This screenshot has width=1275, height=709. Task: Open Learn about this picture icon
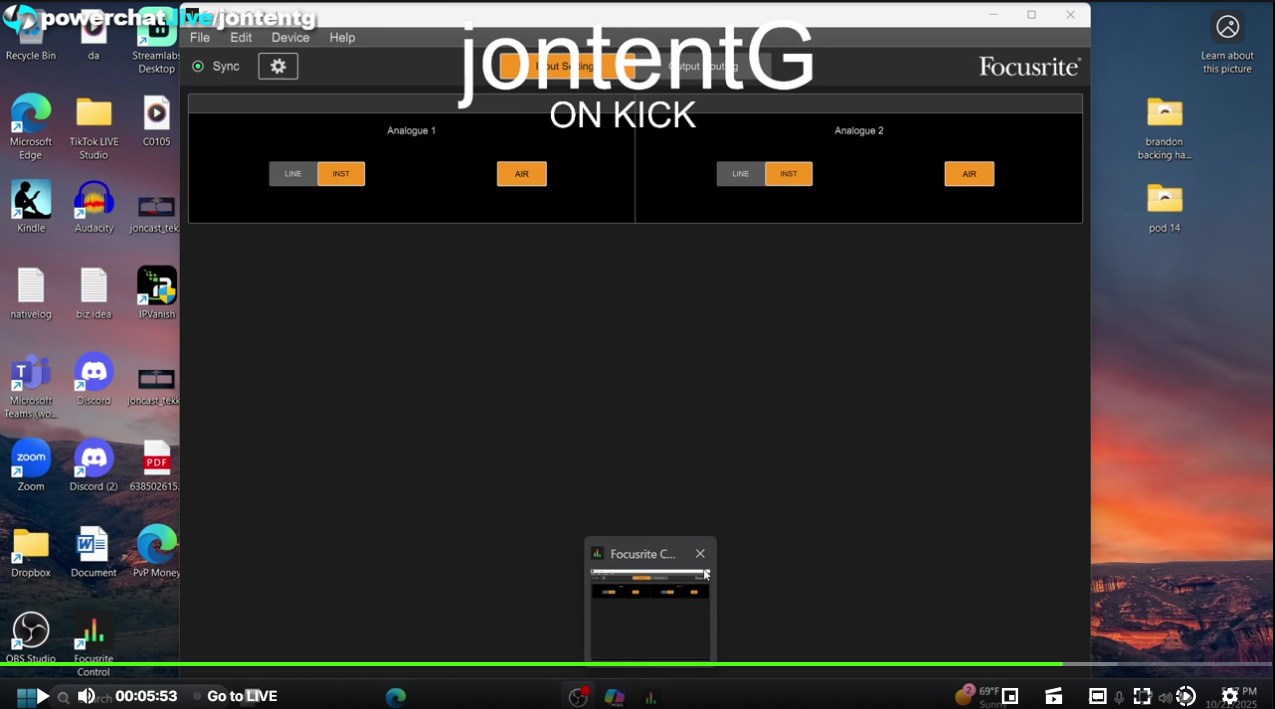click(1228, 42)
